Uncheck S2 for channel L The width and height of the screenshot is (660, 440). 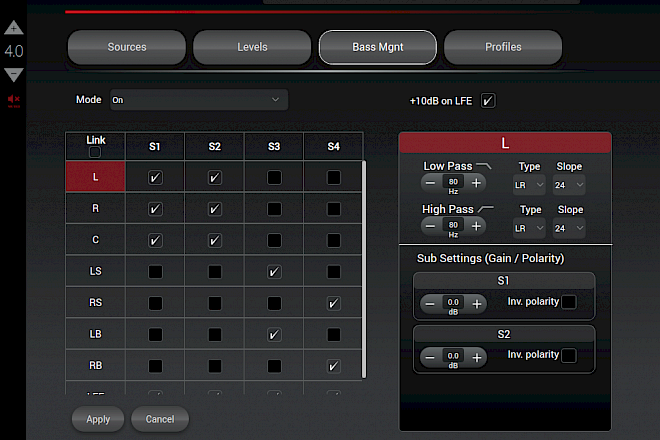tap(215, 177)
